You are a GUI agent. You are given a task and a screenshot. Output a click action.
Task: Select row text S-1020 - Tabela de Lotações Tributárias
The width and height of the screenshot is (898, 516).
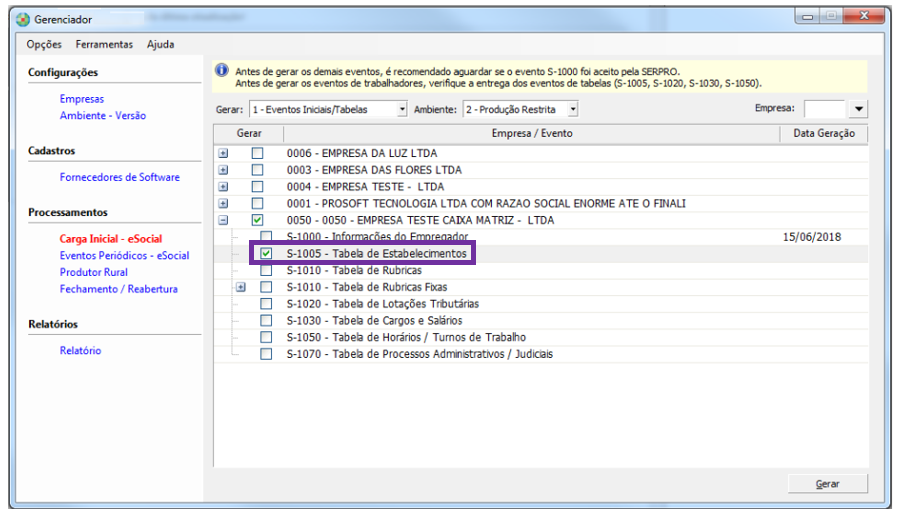tap(383, 304)
